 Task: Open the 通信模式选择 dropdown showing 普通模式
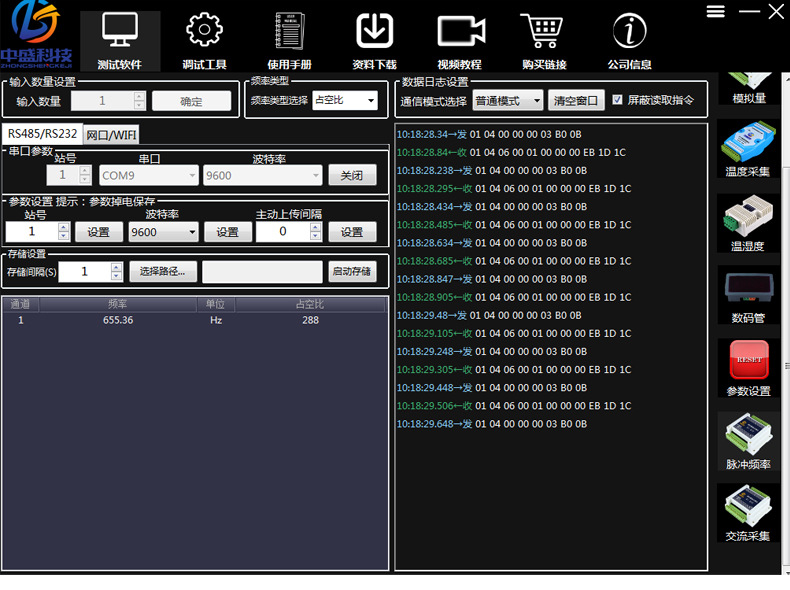coord(508,101)
